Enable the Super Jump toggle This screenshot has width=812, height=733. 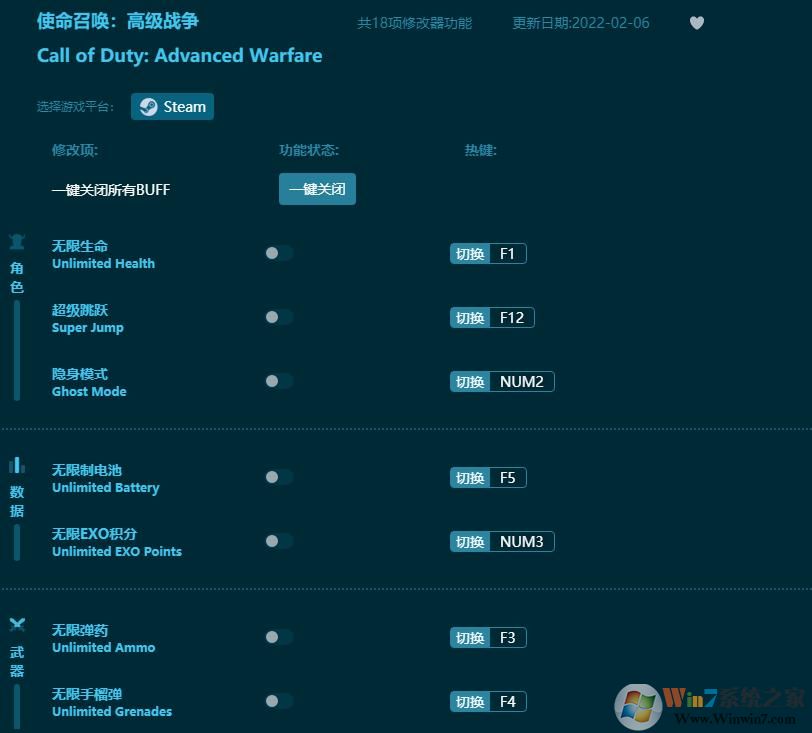tap(278, 317)
